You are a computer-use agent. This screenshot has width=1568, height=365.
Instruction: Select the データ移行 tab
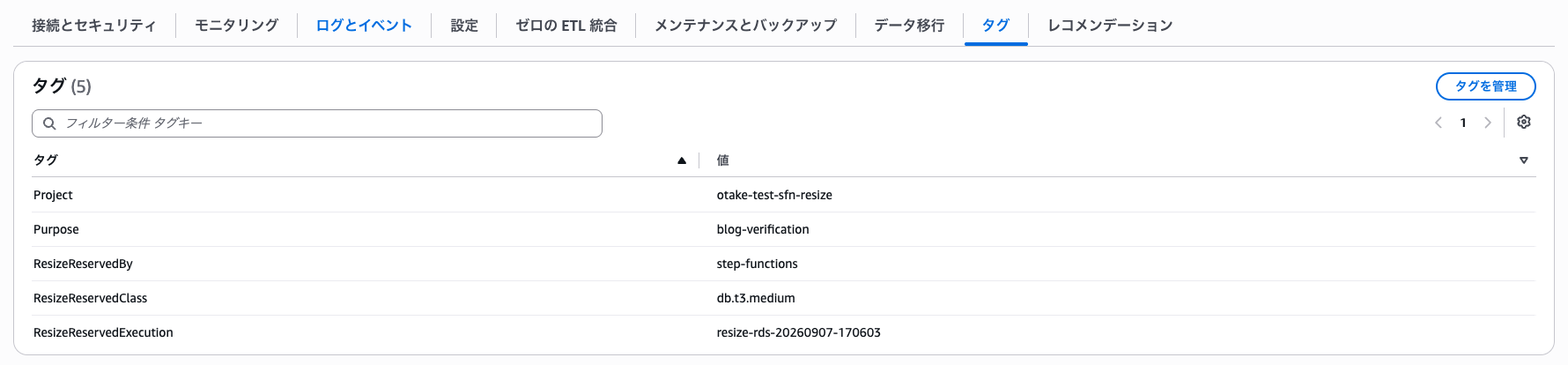click(x=909, y=26)
